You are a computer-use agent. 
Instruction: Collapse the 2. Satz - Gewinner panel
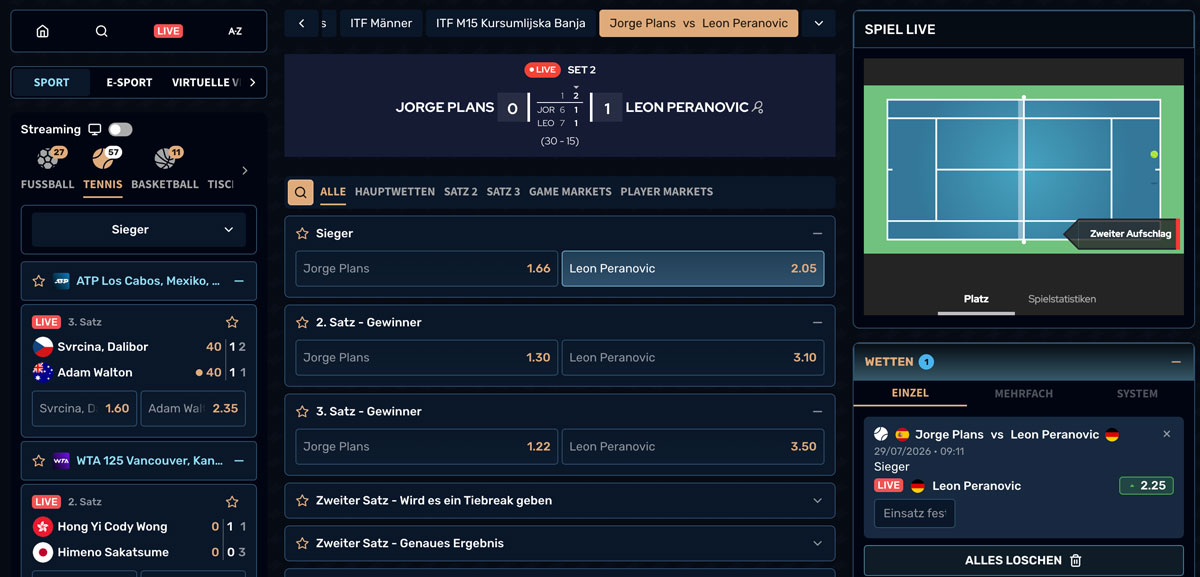click(817, 322)
